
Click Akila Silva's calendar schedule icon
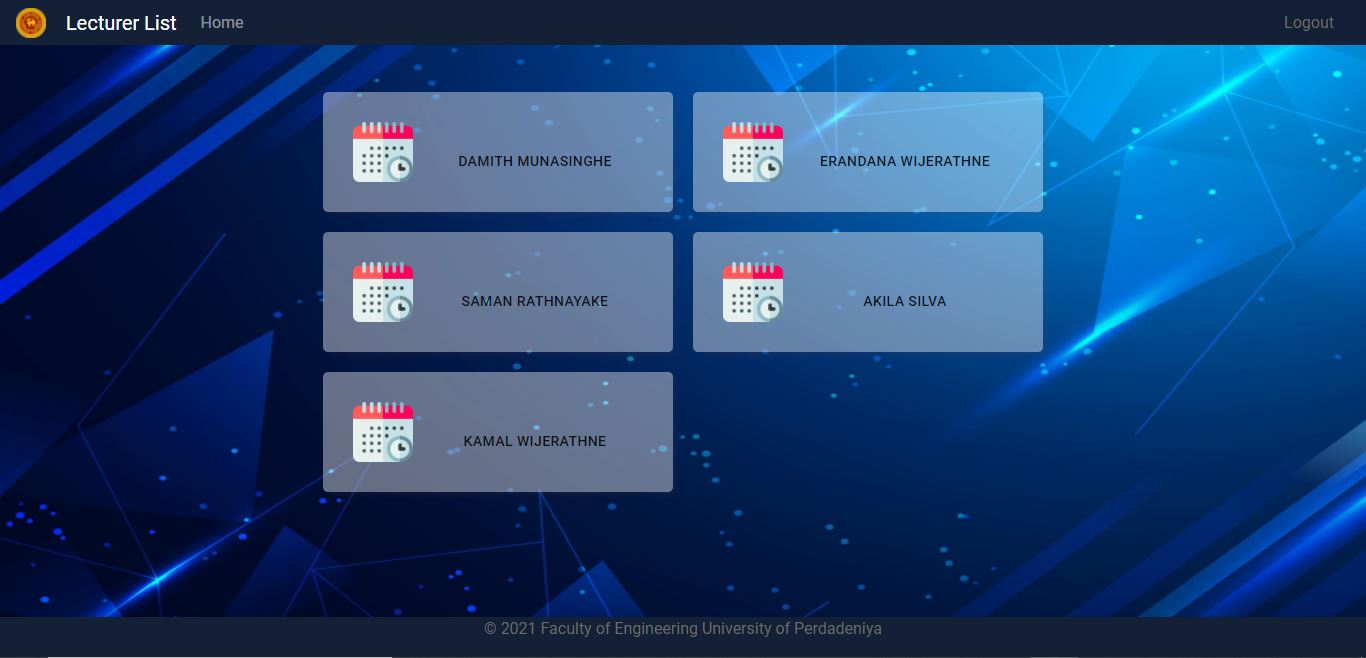click(753, 292)
